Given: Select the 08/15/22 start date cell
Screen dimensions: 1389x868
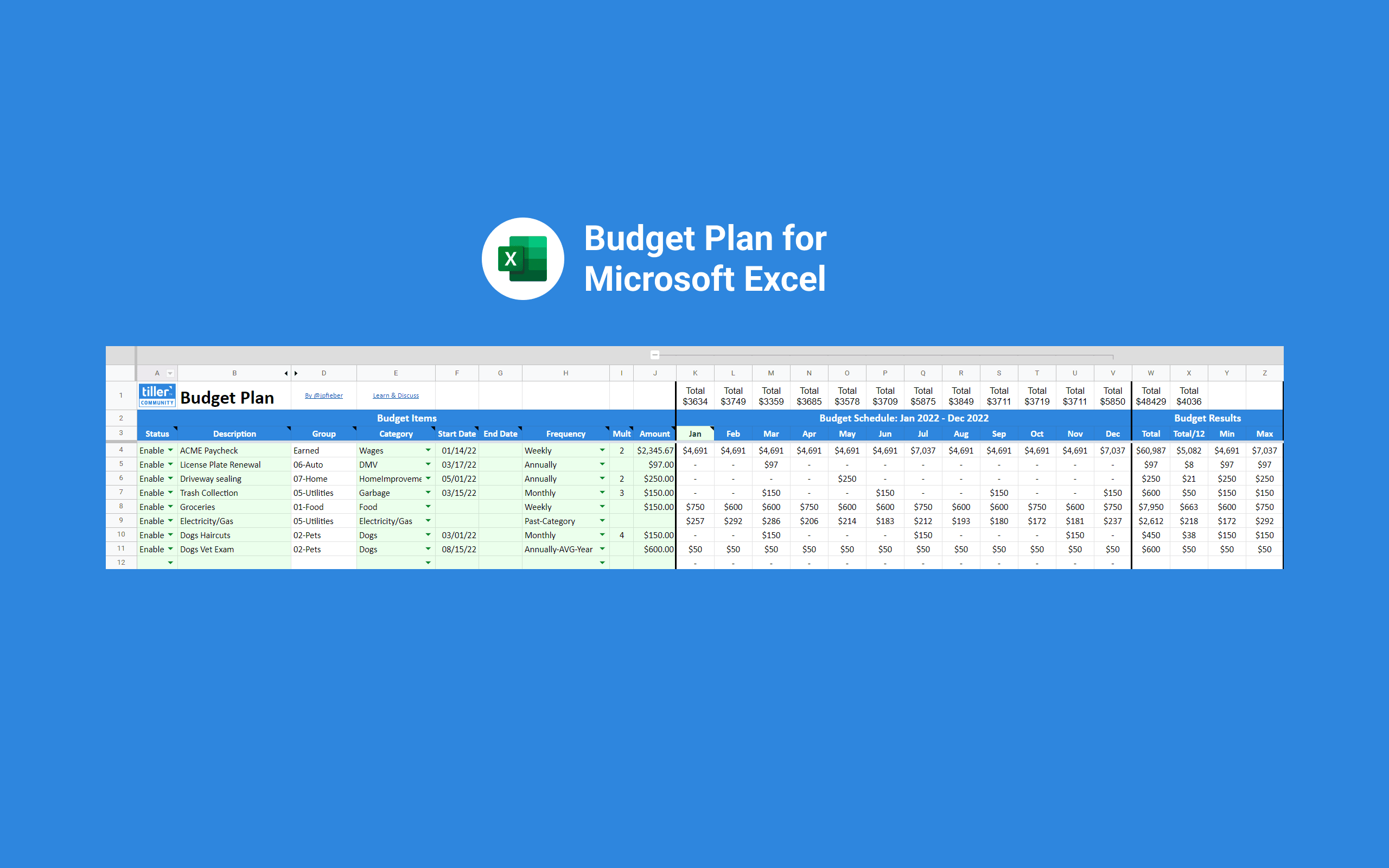Looking at the screenshot, I should (457, 549).
